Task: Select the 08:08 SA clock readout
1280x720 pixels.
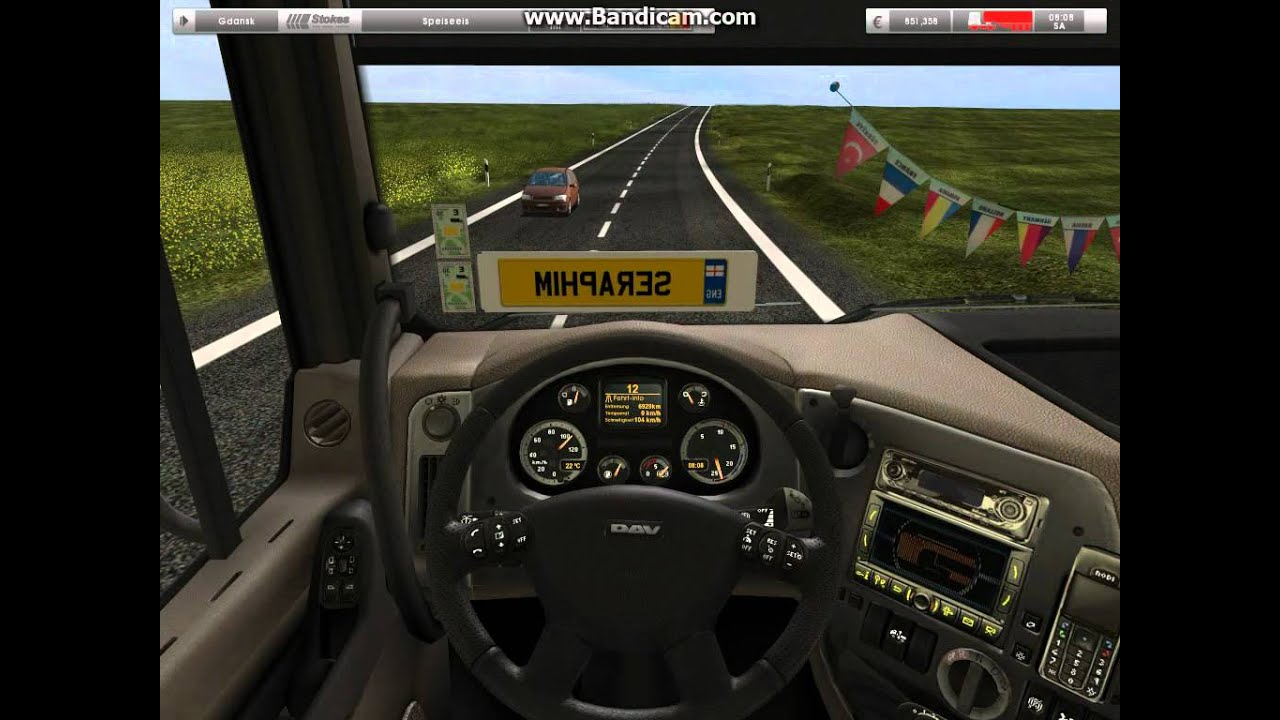Action: (x=1062, y=21)
